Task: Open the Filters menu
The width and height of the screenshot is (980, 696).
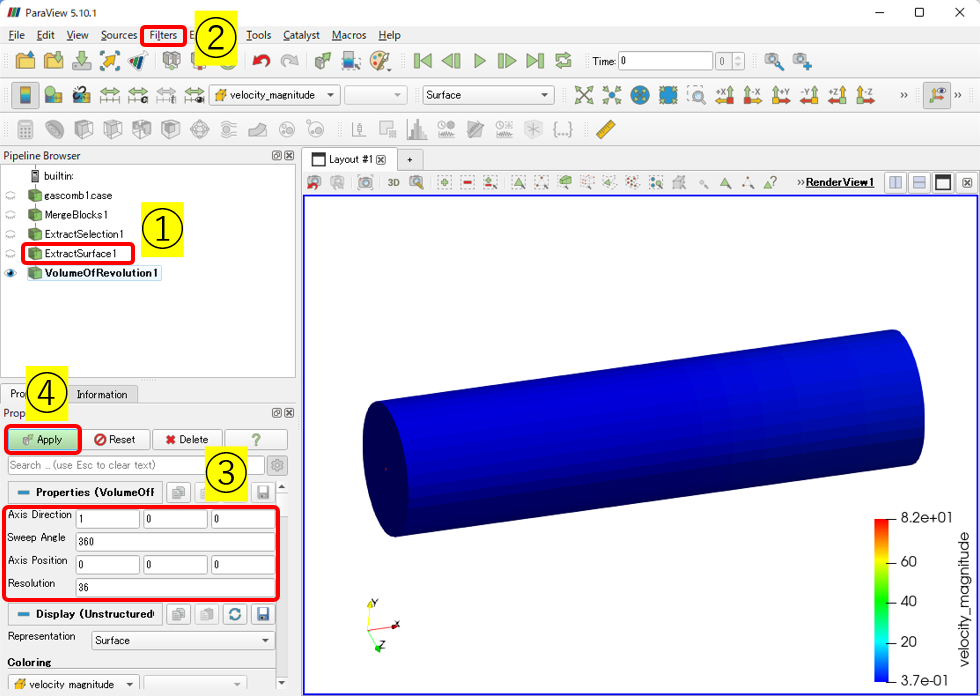Action: click(163, 35)
